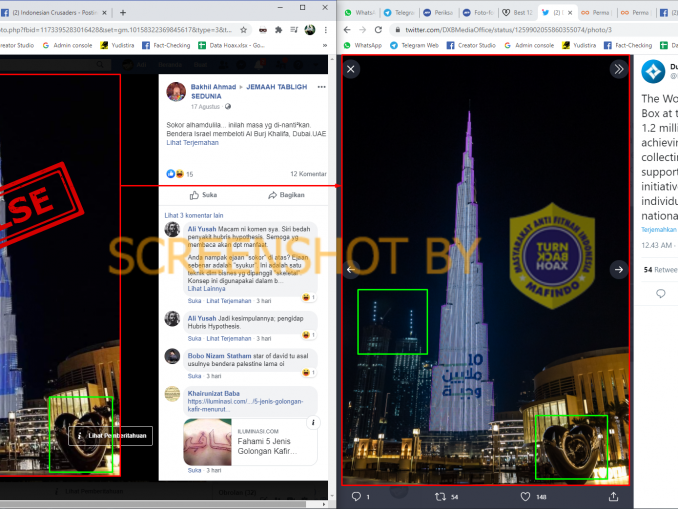Open the WhatsApp bookmark in the right window
This screenshot has width=678, height=509.
(363, 45)
